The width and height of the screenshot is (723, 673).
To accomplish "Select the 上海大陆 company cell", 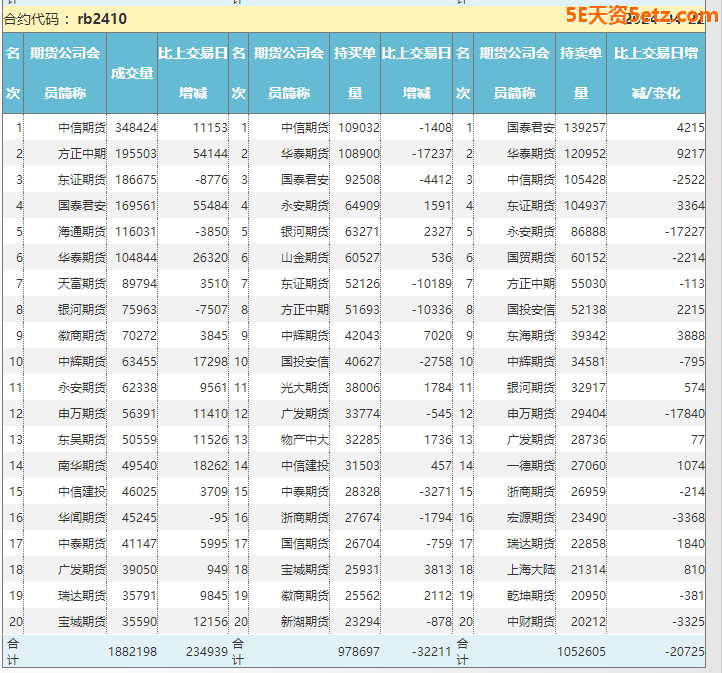I will (530, 570).
